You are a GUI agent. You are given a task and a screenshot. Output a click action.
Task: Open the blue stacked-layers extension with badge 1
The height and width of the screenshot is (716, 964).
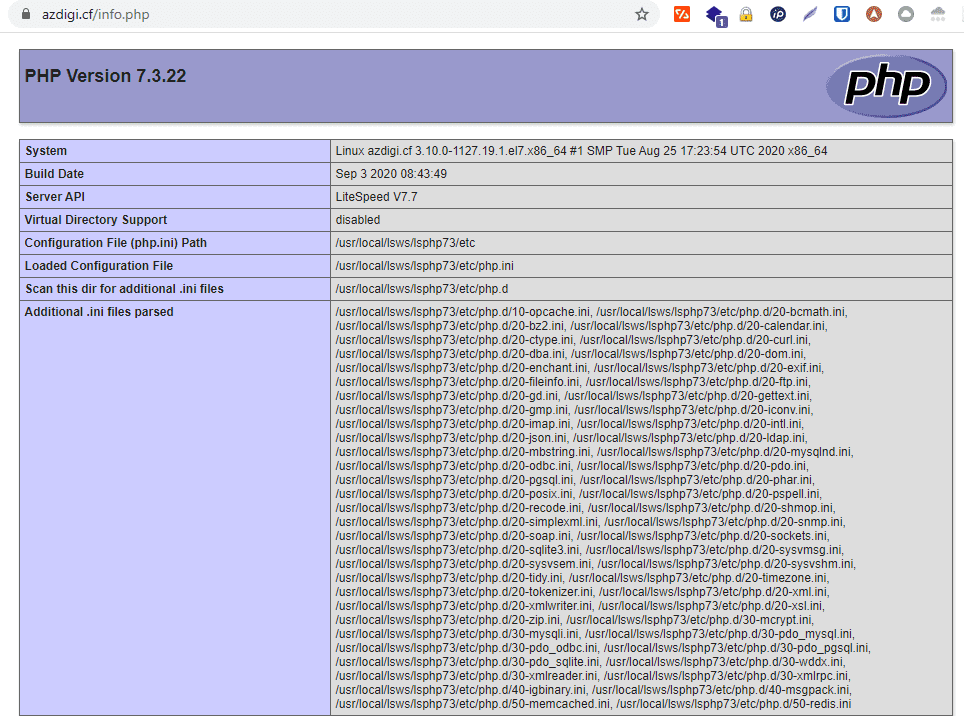715,16
